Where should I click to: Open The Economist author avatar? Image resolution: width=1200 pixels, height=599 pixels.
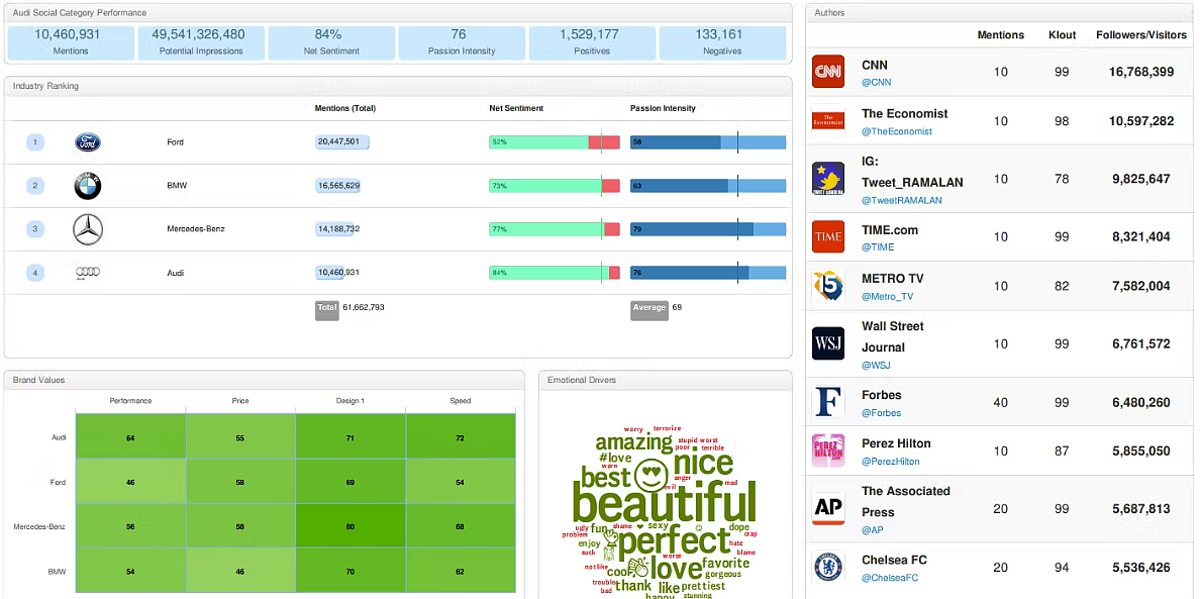tap(828, 121)
